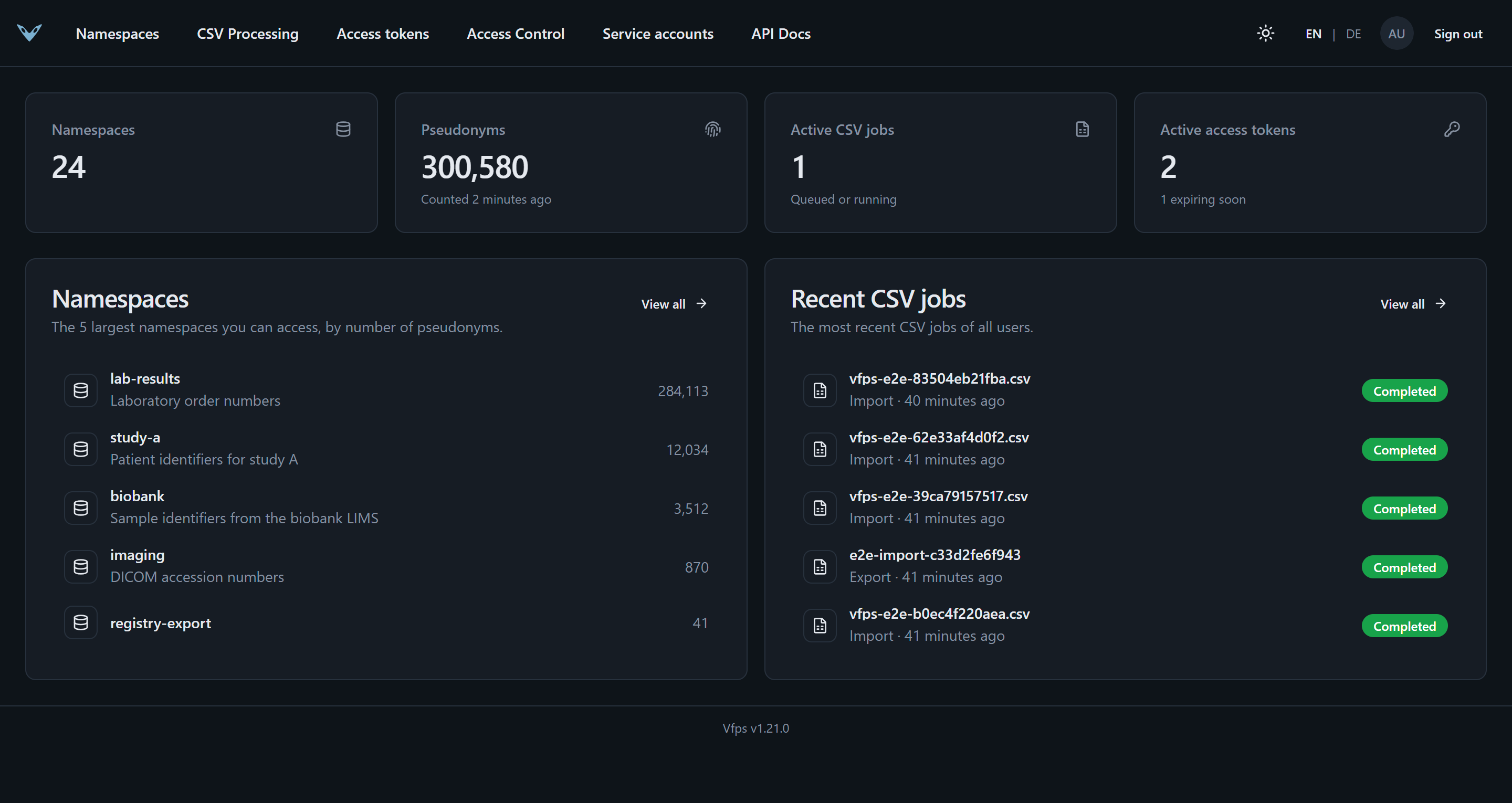The height and width of the screenshot is (803, 1512).
Task: Click View all in Namespaces panel
Action: [x=674, y=304]
